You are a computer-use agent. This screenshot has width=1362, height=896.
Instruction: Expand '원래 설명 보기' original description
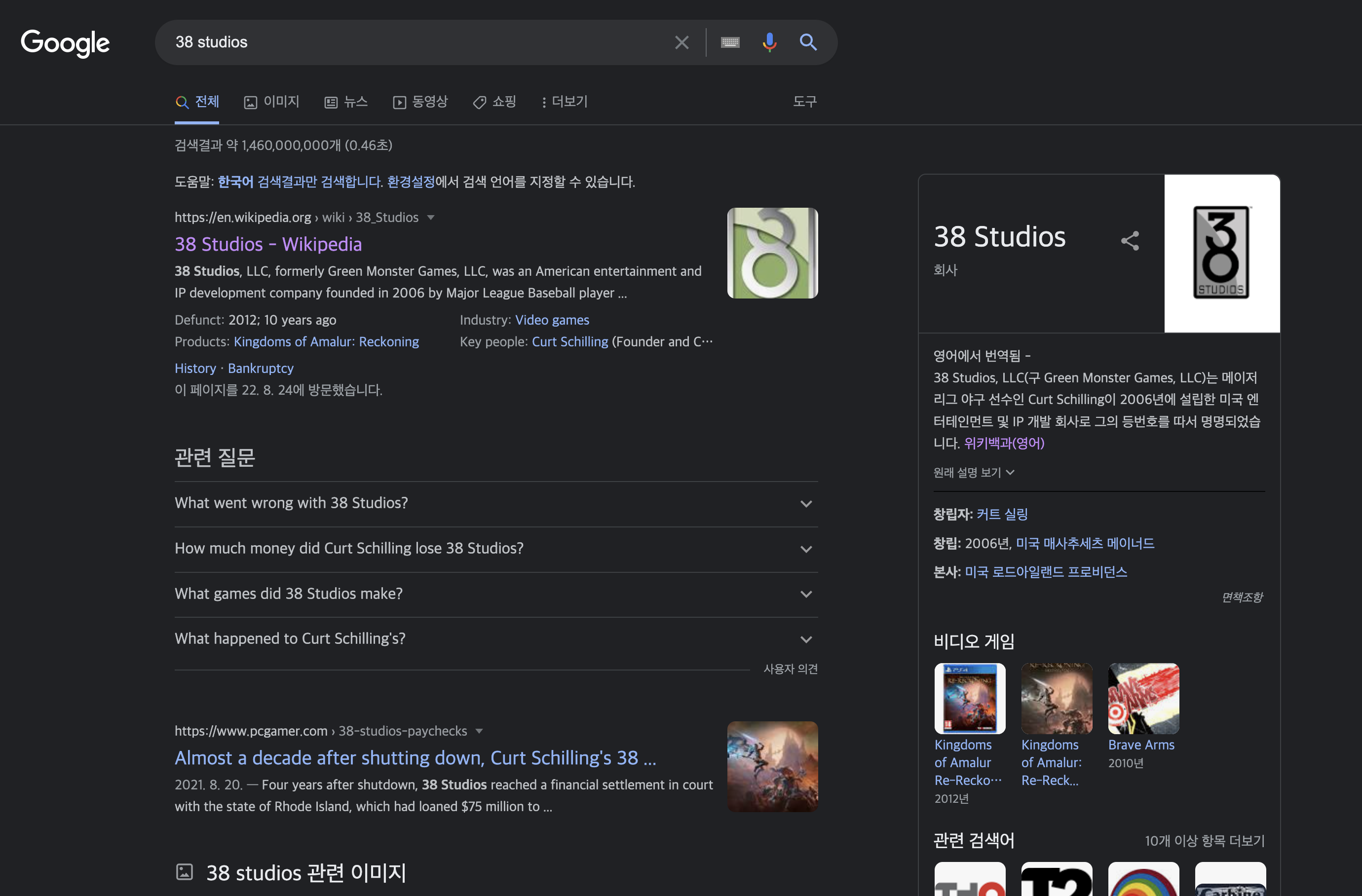(973, 473)
